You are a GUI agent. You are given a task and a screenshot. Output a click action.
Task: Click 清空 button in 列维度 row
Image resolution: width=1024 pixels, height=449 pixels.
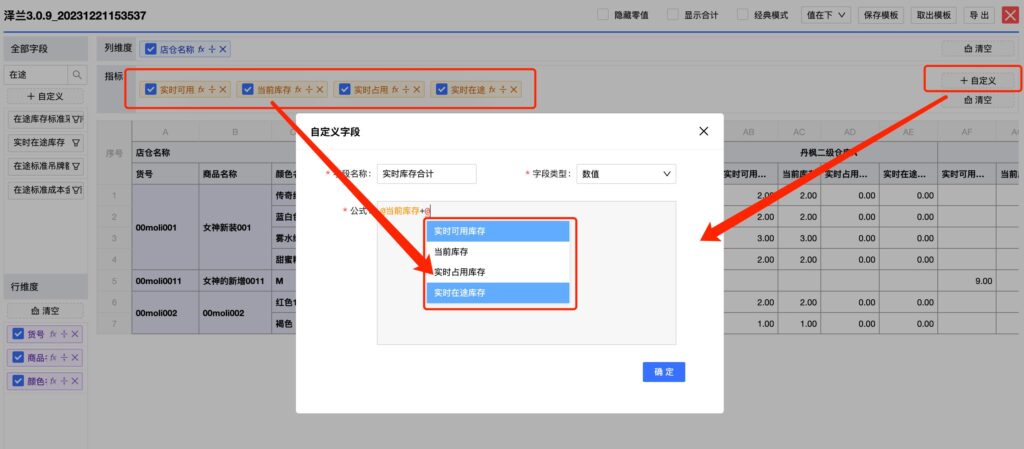[x=978, y=49]
